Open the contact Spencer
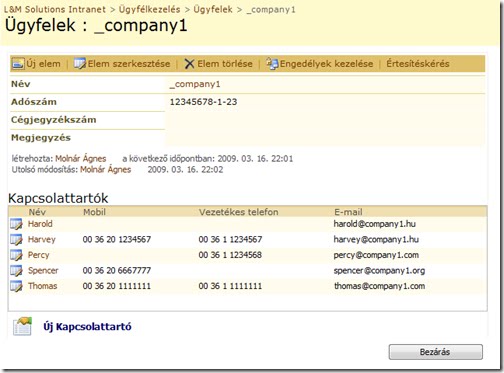This screenshot has height=373, width=504. (43, 271)
